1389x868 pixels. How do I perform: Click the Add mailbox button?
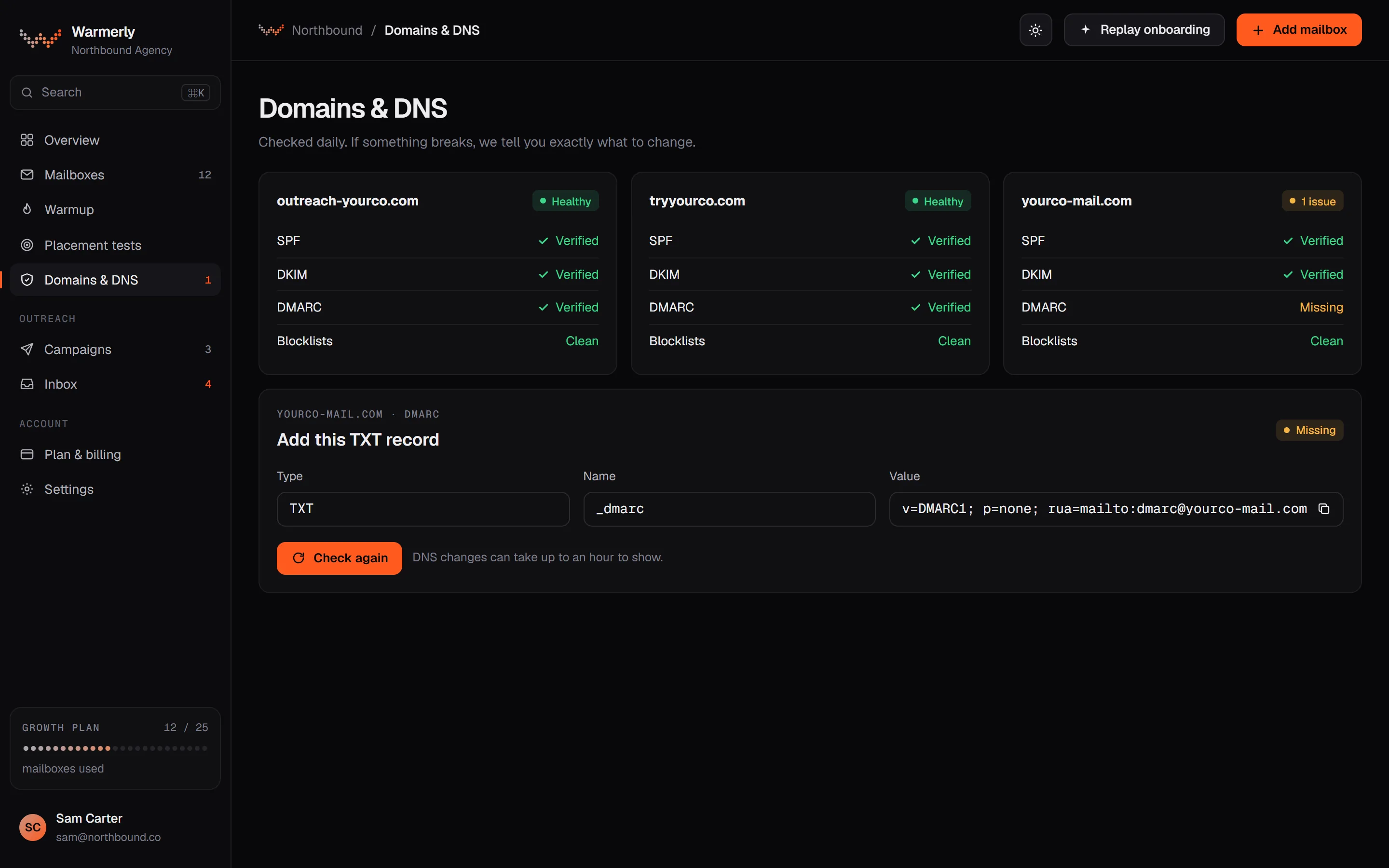point(1299,30)
